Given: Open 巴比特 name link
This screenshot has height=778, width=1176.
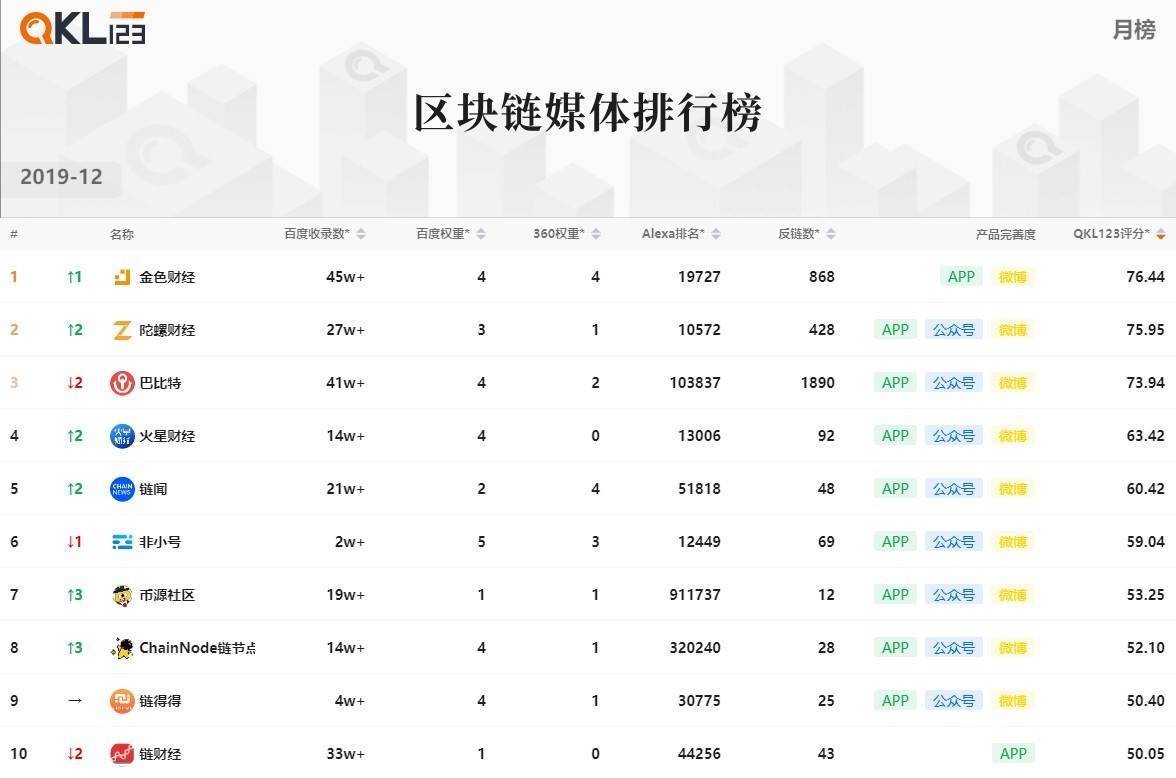Looking at the screenshot, I should pyautogui.click(x=160, y=383).
